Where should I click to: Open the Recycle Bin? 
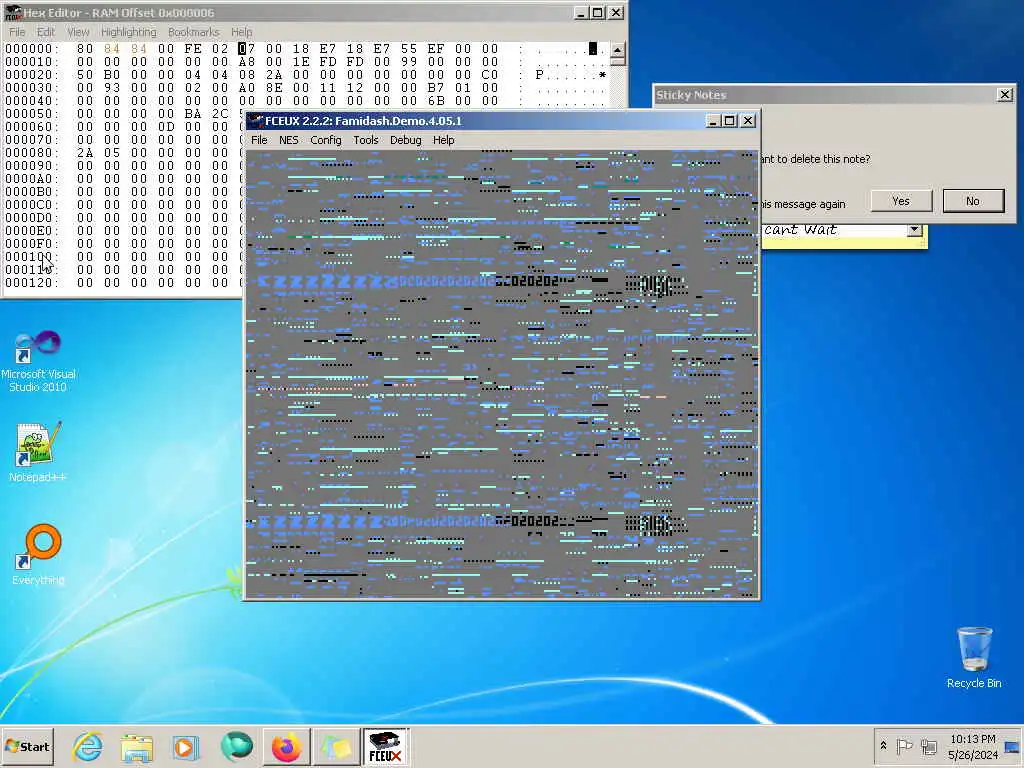pos(974,657)
